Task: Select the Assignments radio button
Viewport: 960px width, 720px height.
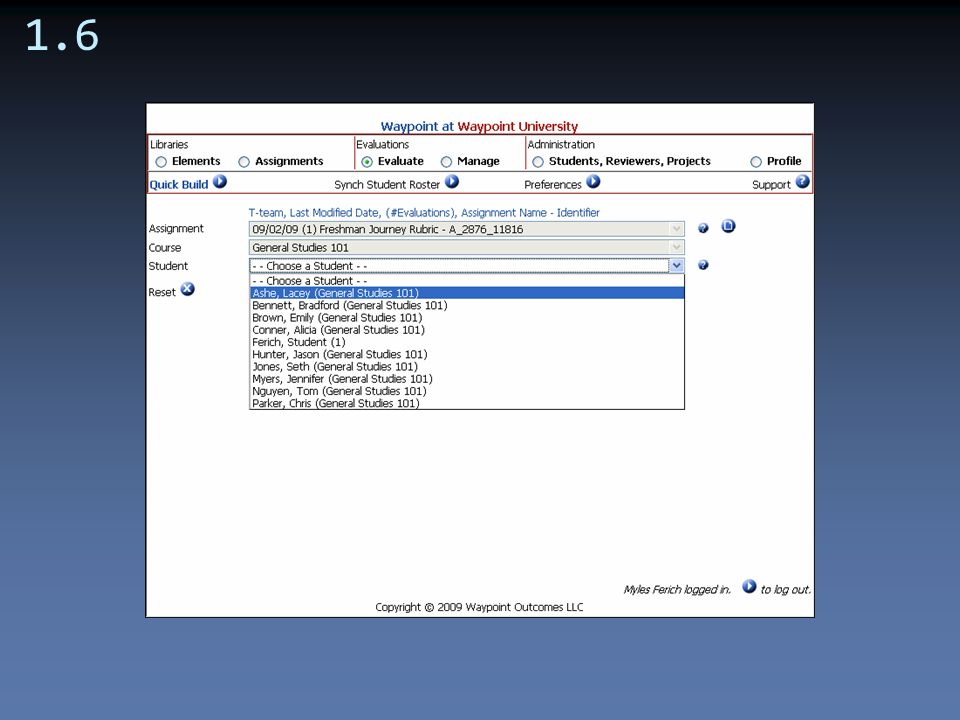Action: (x=244, y=162)
